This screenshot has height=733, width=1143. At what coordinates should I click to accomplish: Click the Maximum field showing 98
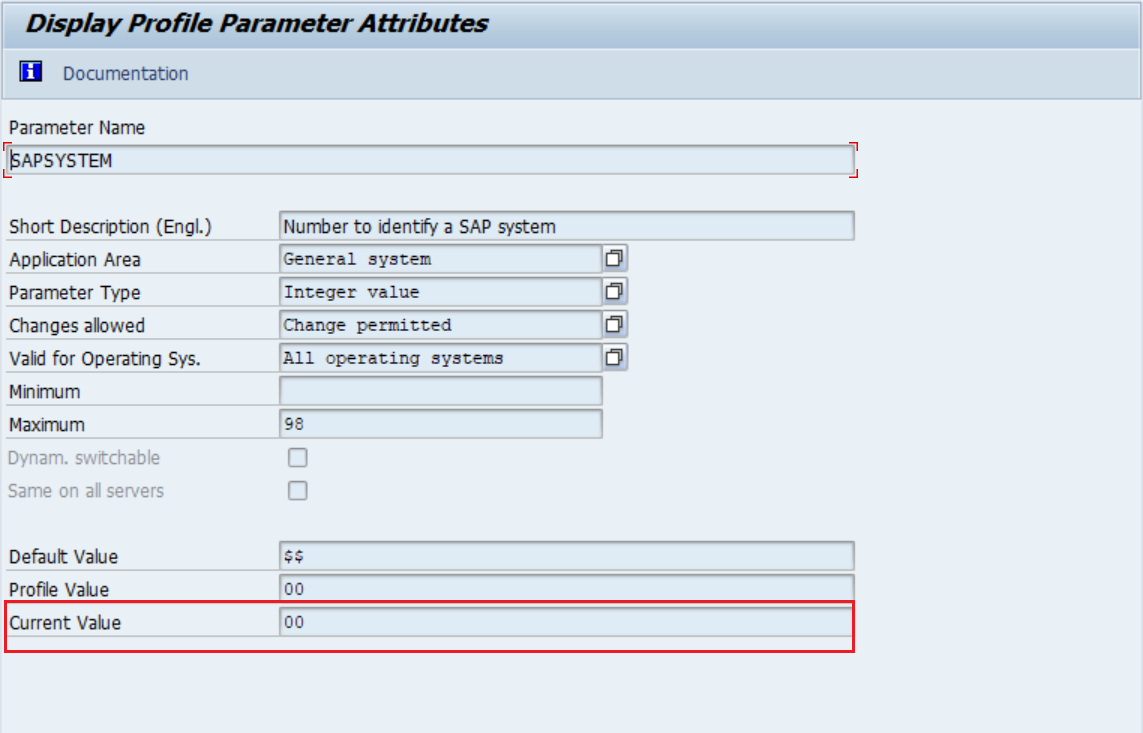coord(440,423)
